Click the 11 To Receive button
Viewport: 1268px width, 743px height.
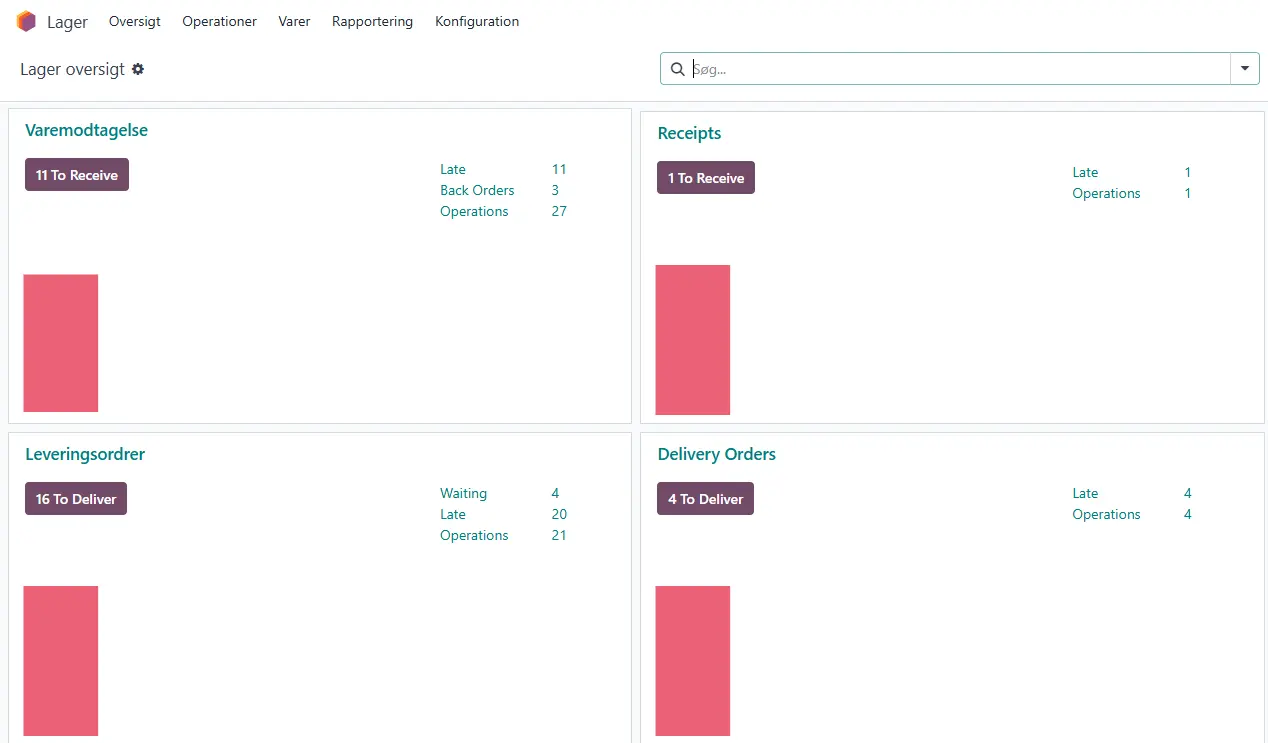click(77, 175)
